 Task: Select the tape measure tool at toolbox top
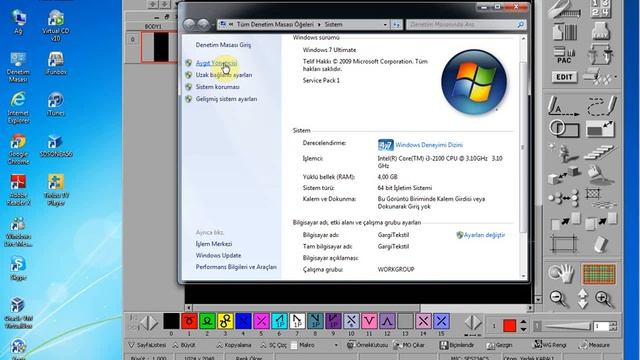point(564,9)
